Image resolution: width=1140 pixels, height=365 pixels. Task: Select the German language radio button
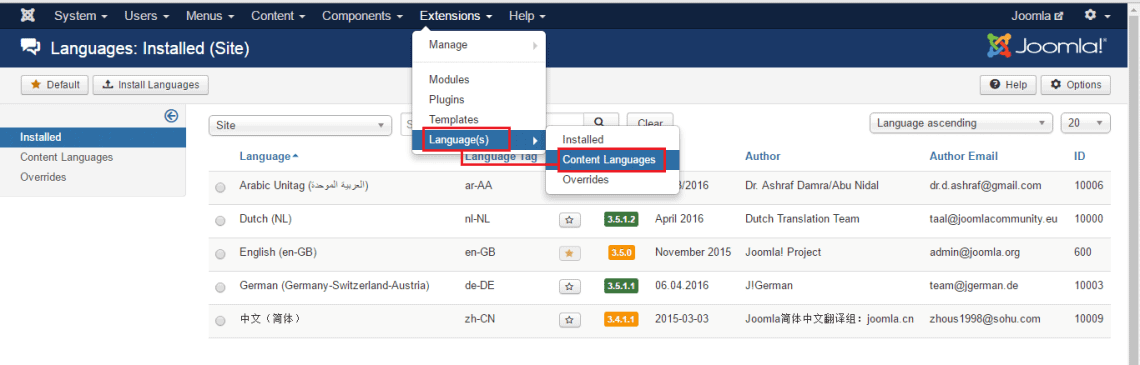(220, 287)
